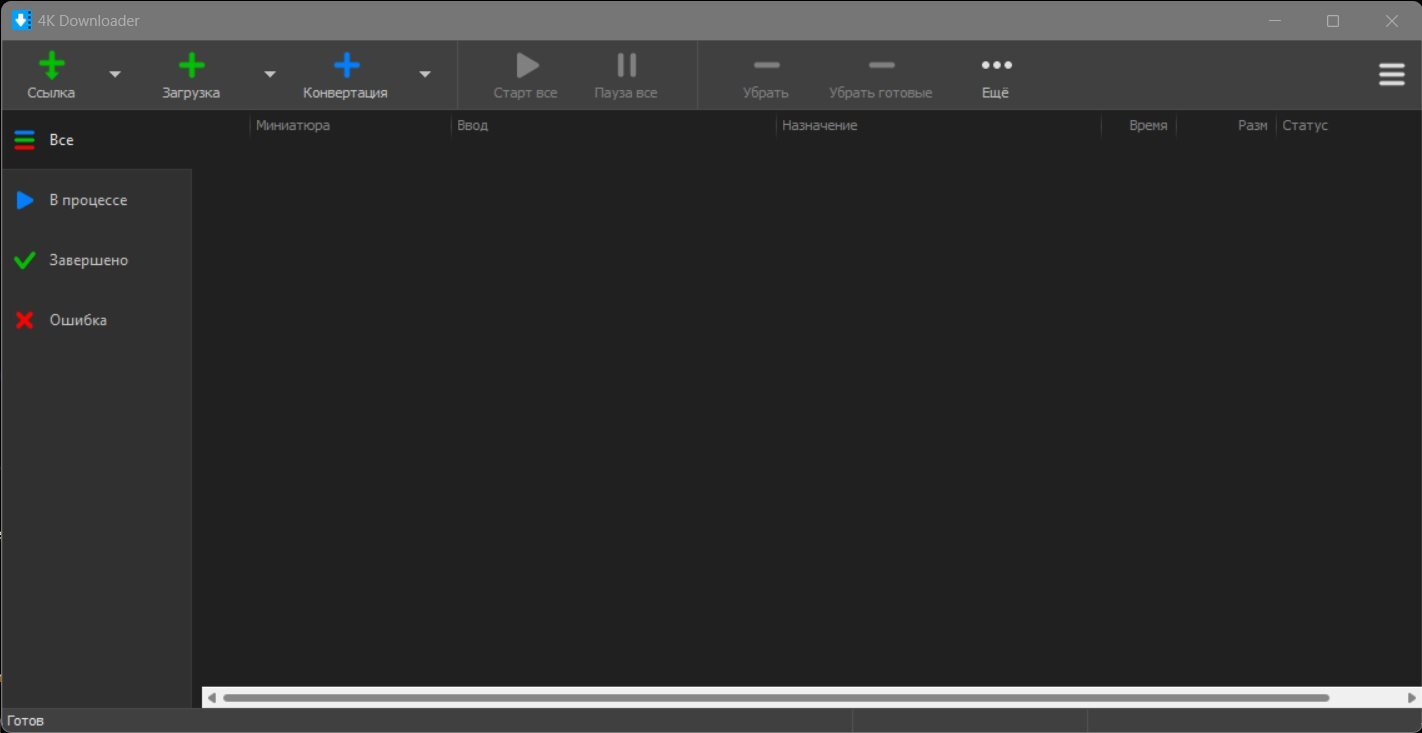Click the green plus Загрузка icon
This screenshot has width=1422, height=733.
click(x=191, y=66)
